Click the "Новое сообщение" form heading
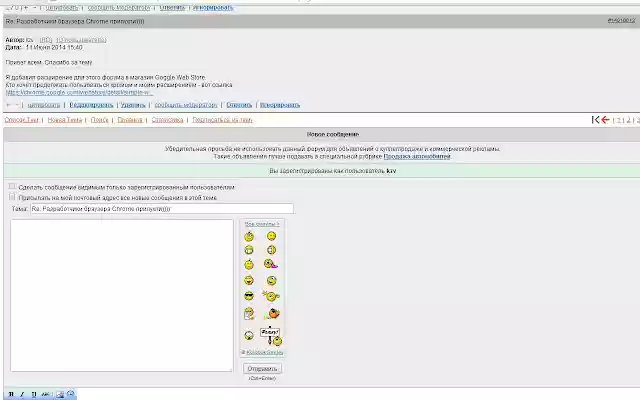640x400 pixels. pyautogui.click(x=333, y=134)
